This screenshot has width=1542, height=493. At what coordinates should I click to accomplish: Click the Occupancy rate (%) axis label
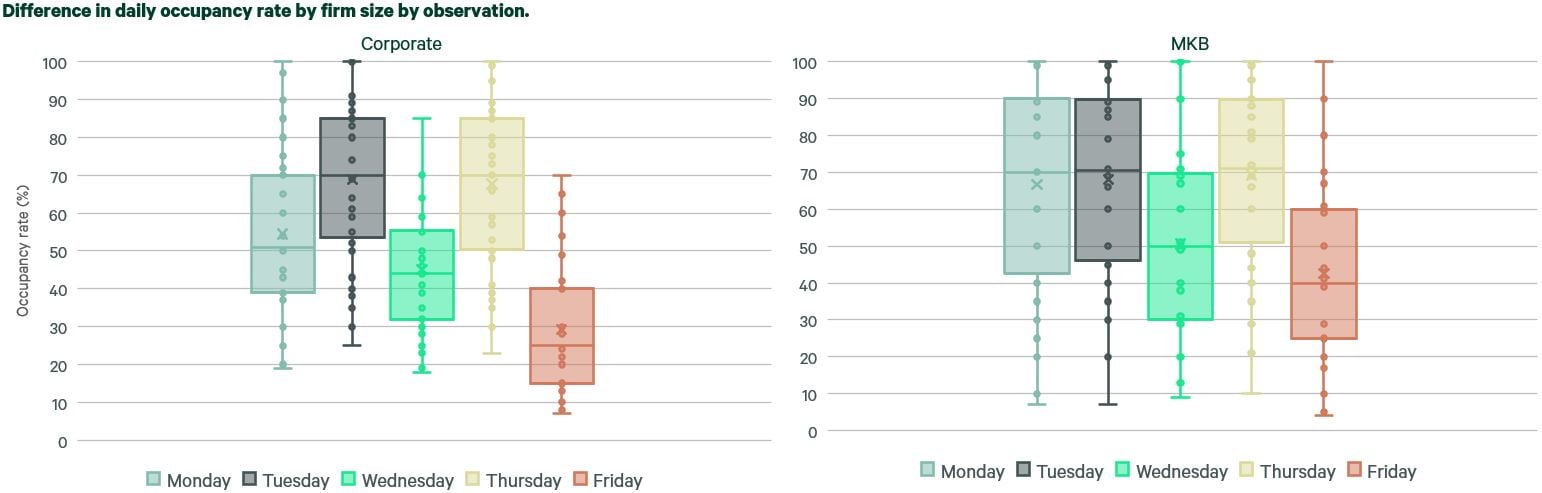point(22,251)
